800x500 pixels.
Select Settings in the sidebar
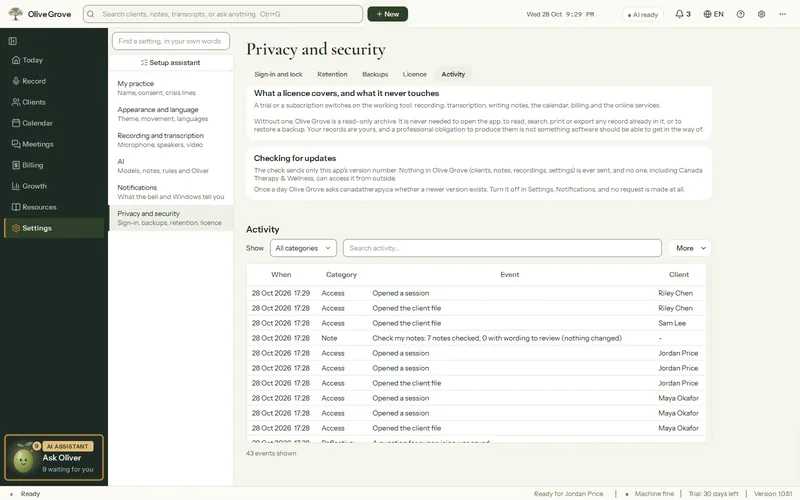54,228
